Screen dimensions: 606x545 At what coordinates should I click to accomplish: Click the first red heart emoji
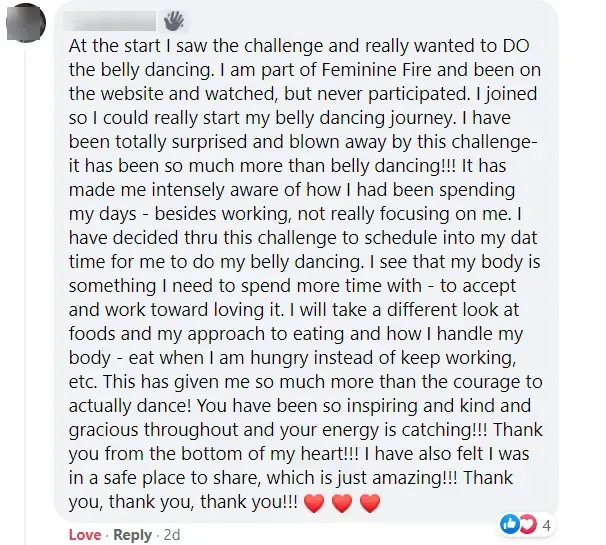pos(314,503)
